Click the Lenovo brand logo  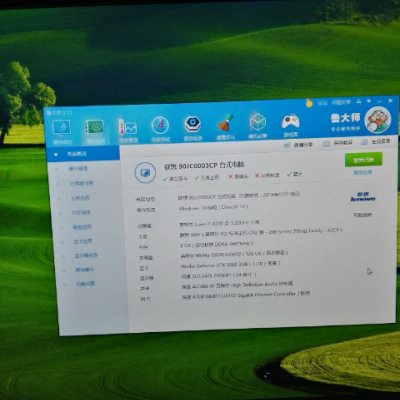pos(363,197)
